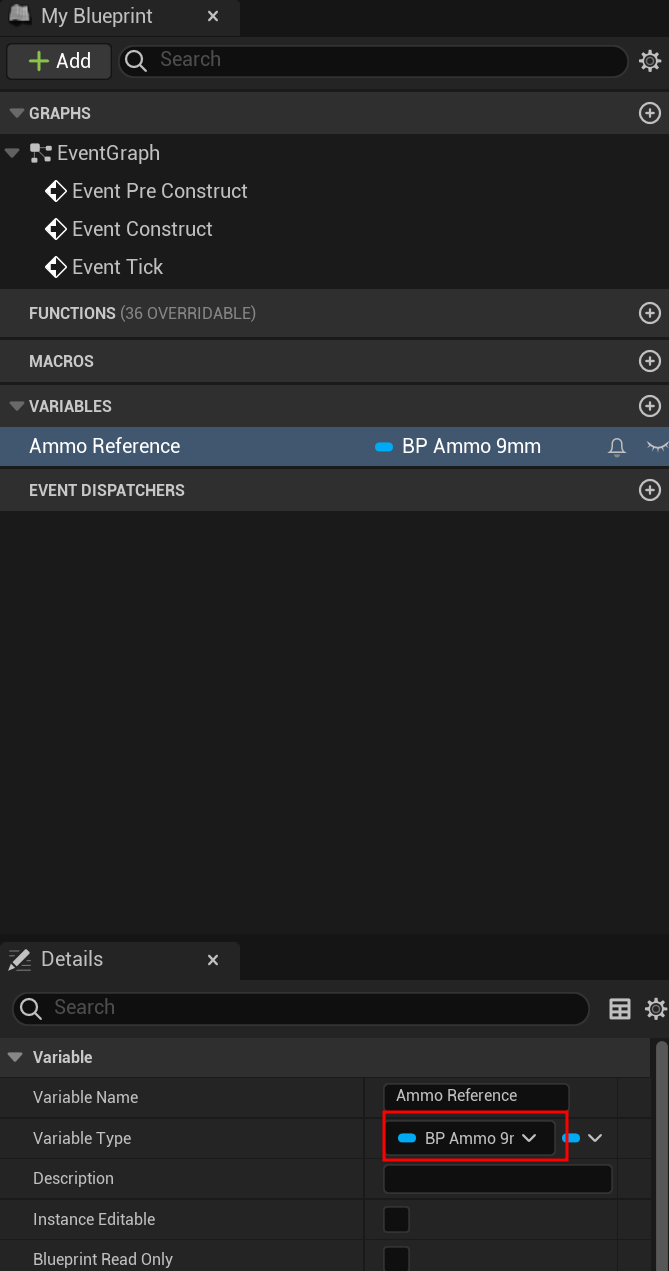
Task: Collapse the GRAPHS section
Action: (x=16, y=112)
